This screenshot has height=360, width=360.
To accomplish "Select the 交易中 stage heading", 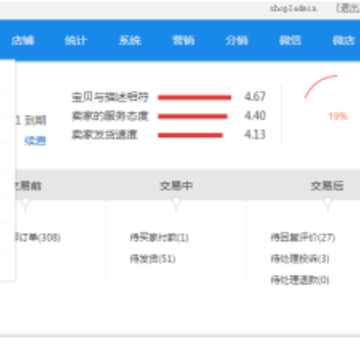I will coord(176,186).
